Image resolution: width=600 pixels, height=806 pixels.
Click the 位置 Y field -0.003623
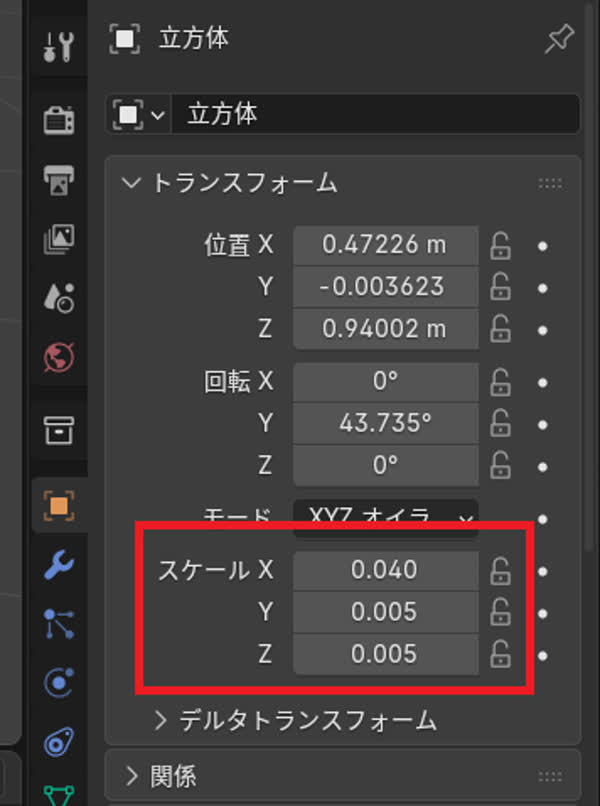pos(386,287)
